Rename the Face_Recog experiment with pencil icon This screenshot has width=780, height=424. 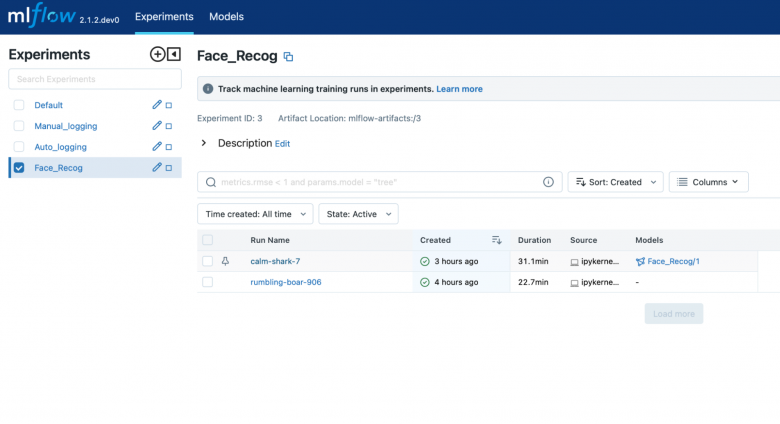click(x=157, y=167)
